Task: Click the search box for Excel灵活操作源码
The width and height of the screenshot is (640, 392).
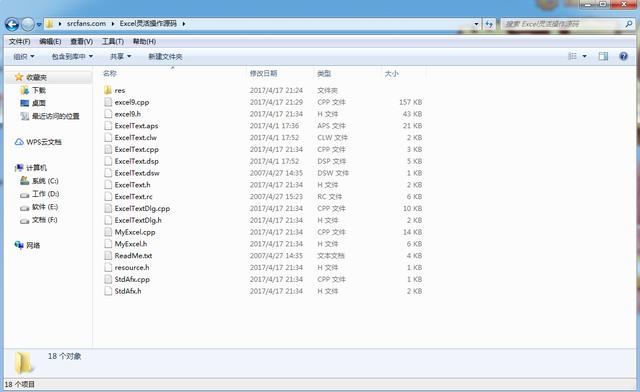Action: [562, 24]
